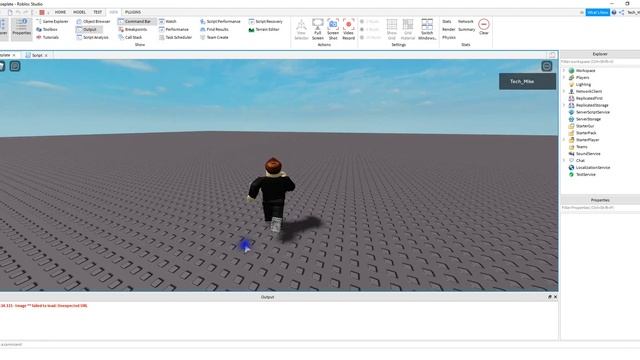The image size is (640, 360).
Task: Open the Script Recovery window
Action: pos(266,21)
